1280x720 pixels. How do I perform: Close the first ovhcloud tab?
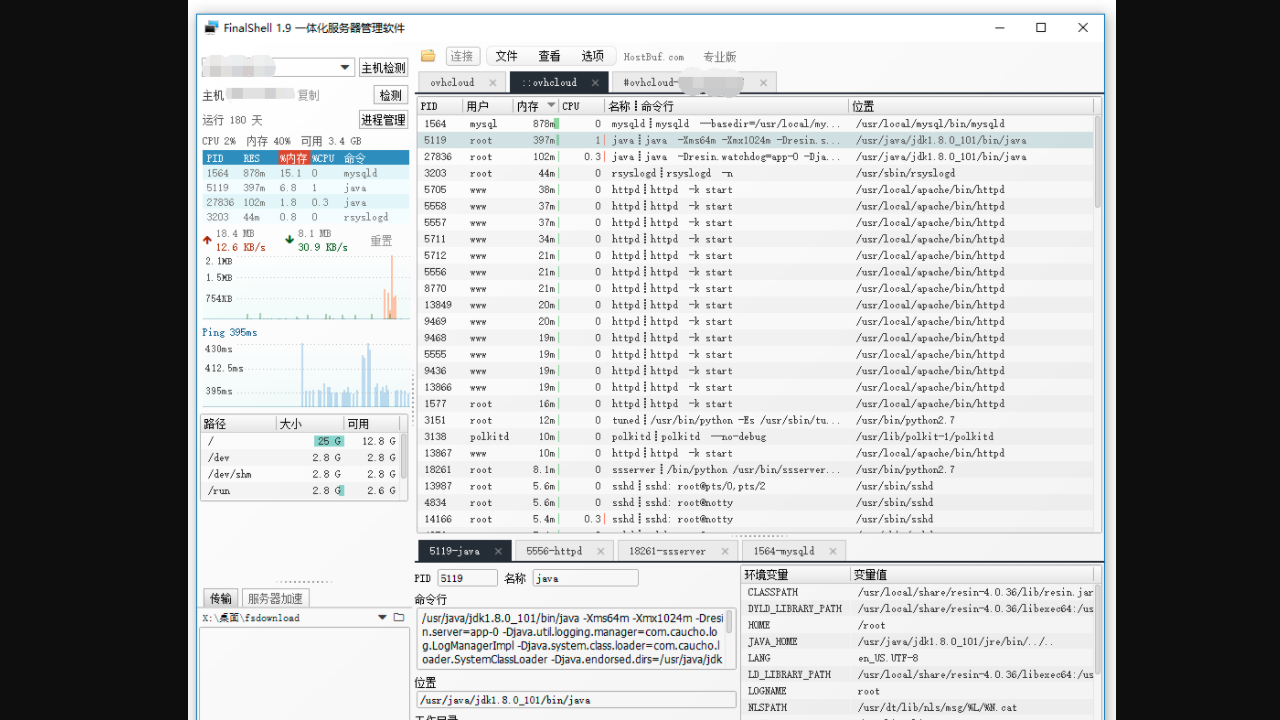point(493,82)
